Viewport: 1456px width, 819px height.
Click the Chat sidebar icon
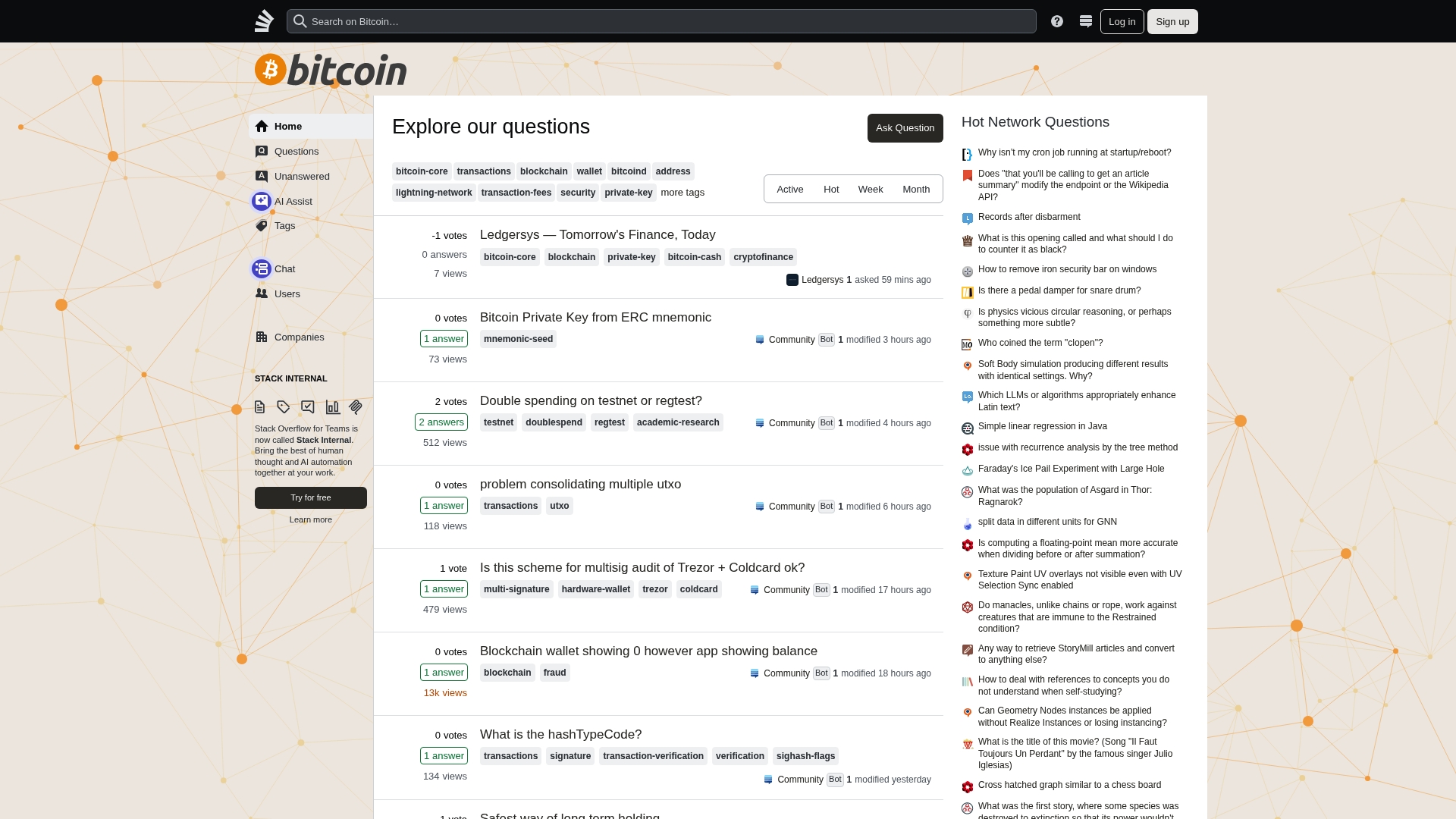tap(262, 268)
